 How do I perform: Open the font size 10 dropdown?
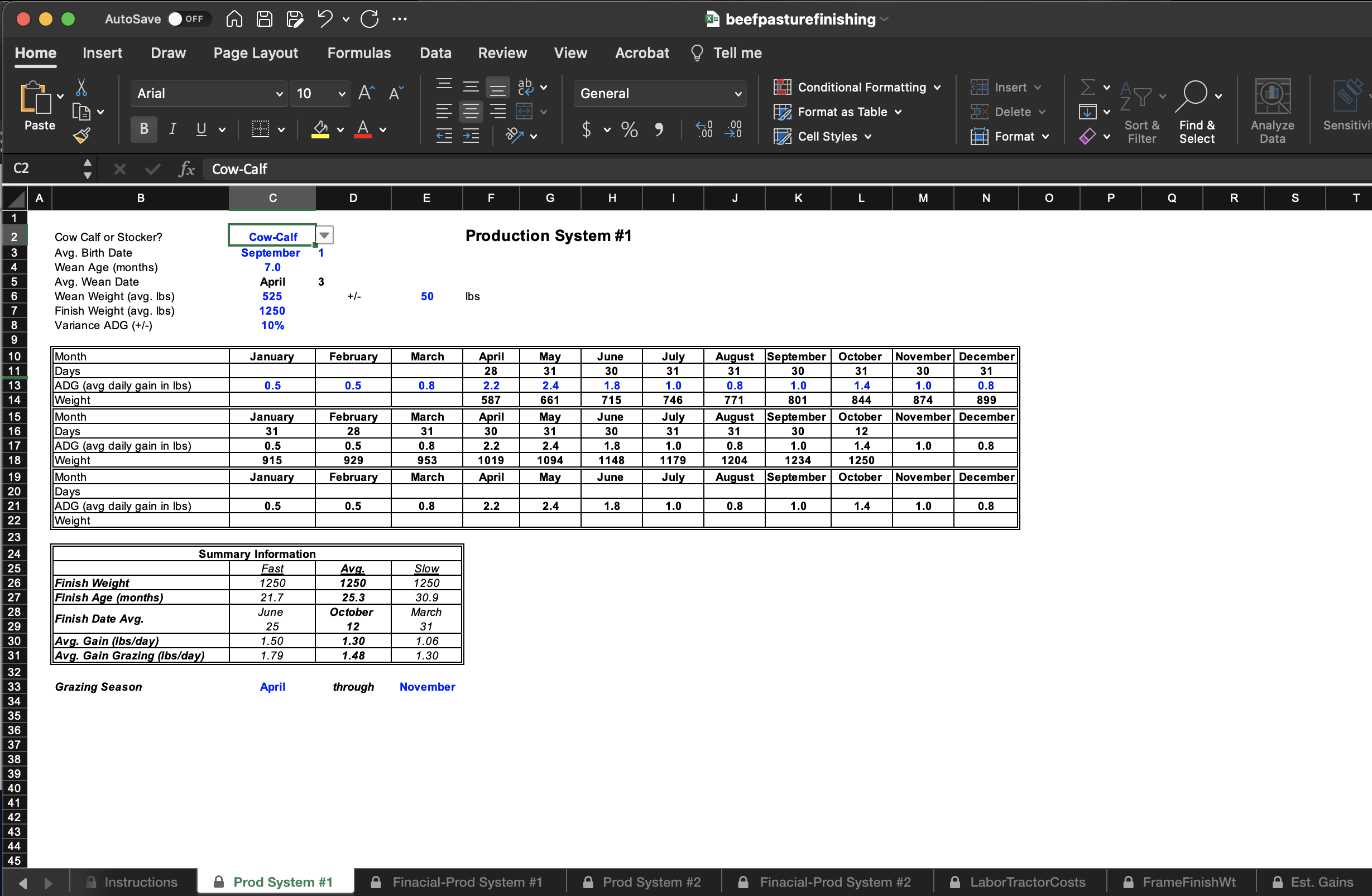click(342, 93)
